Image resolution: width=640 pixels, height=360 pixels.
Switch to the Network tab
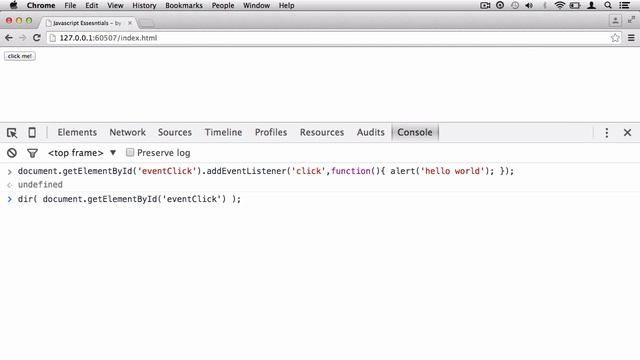[x=127, y=132]
